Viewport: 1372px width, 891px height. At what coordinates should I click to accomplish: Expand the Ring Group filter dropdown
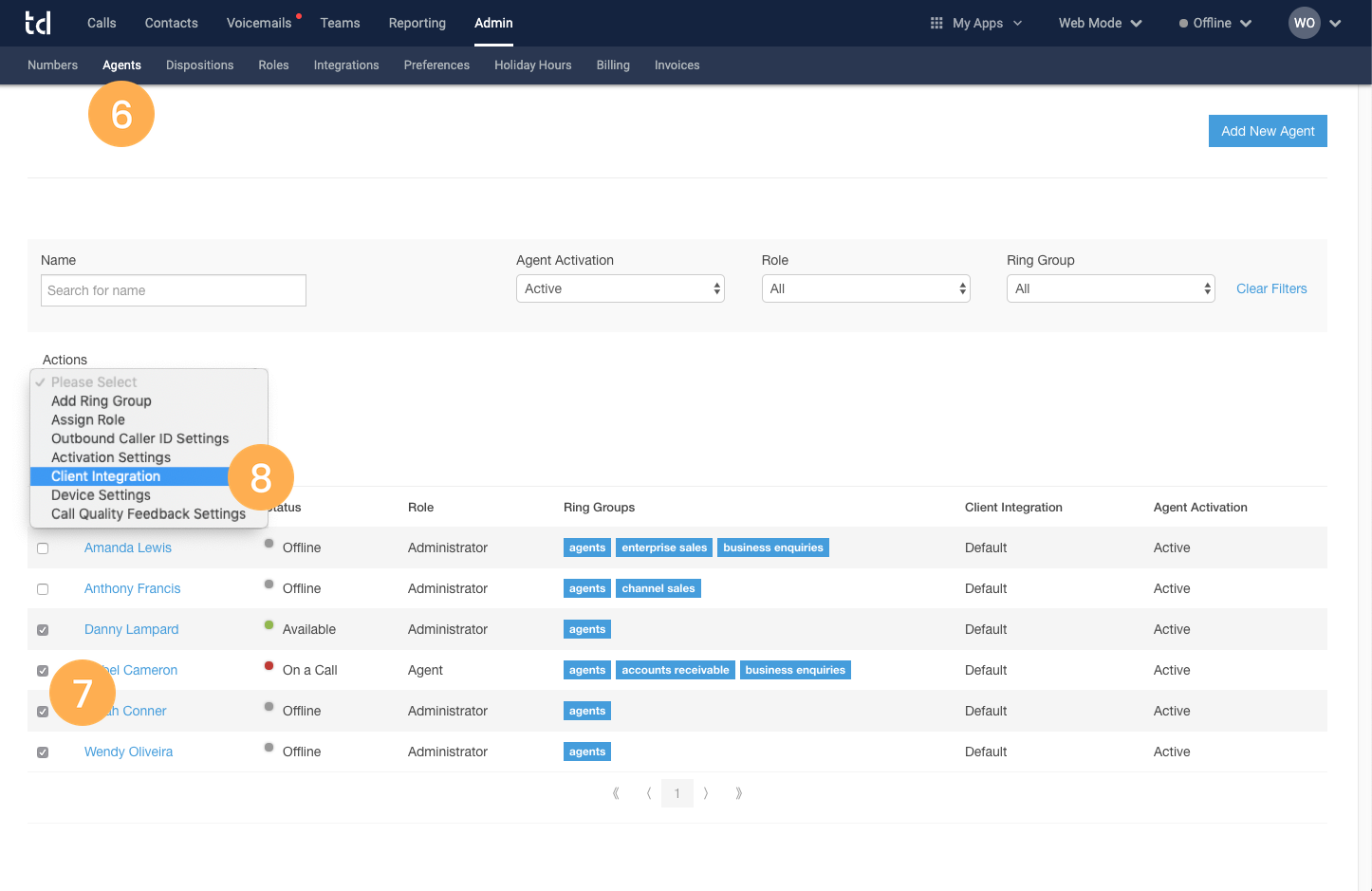point(1111,288)
